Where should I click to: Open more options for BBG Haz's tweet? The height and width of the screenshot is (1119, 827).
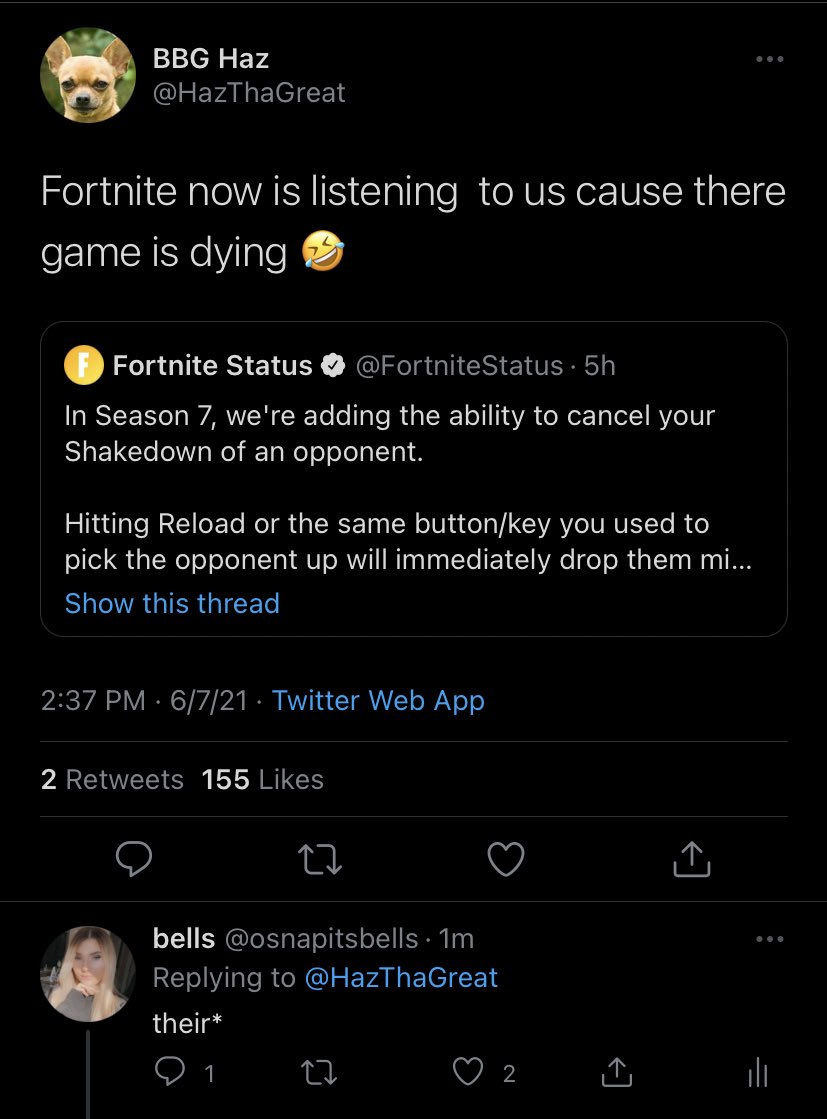point(769,60)
